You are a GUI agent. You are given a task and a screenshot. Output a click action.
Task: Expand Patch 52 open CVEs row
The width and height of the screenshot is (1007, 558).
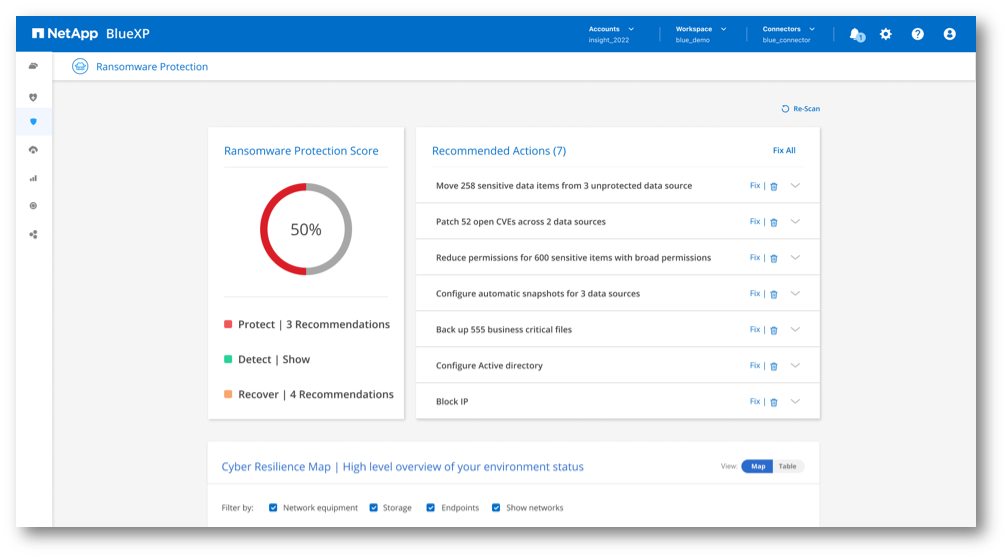pos(795,222)
